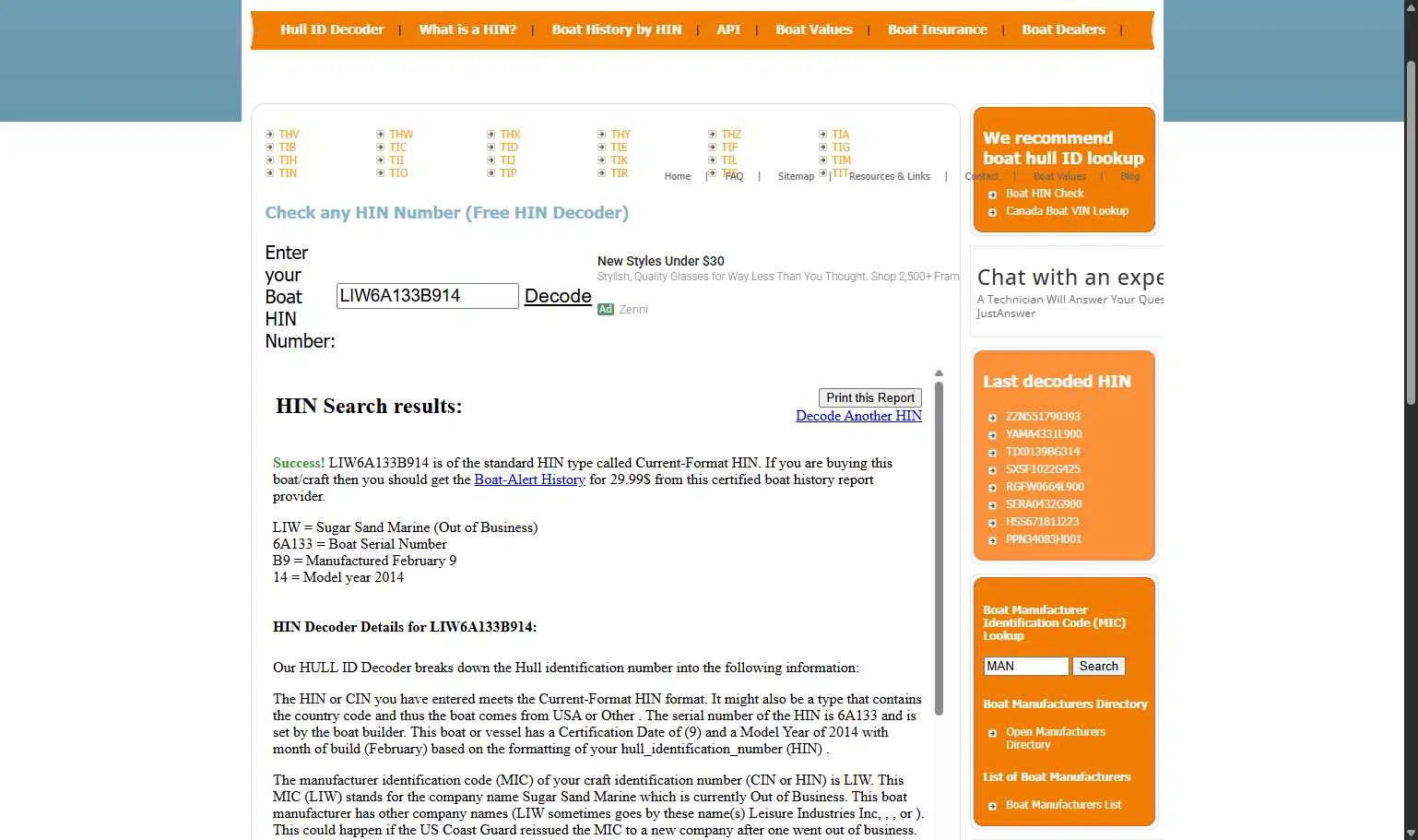Open the TIG manufacturer code link
Viewport: 1418px width, 840px height.
(841, 148)
